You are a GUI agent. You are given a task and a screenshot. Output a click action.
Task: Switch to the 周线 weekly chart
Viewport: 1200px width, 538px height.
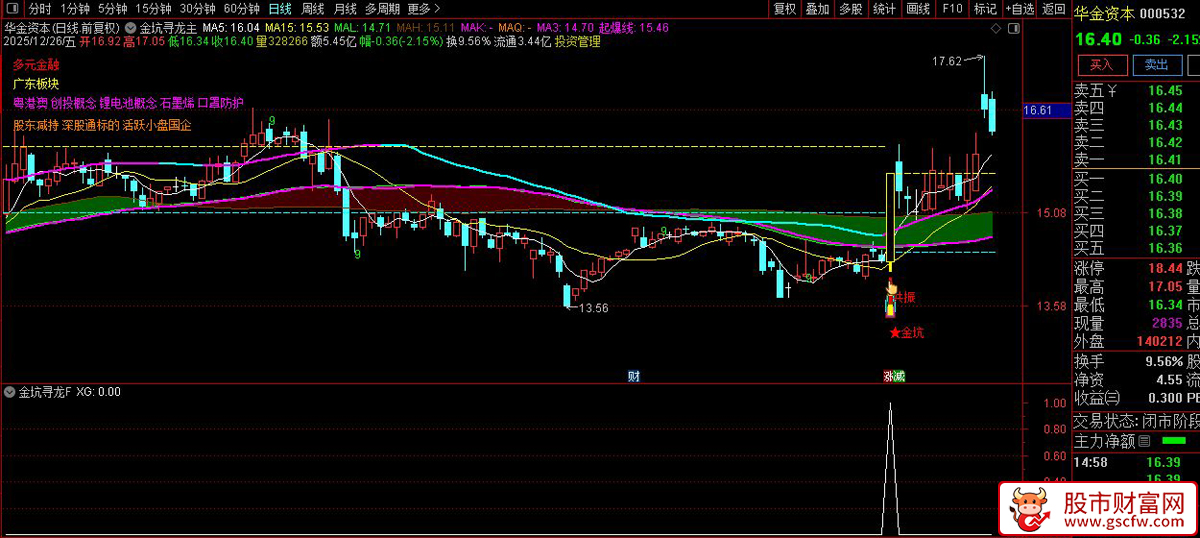(313, 9)
